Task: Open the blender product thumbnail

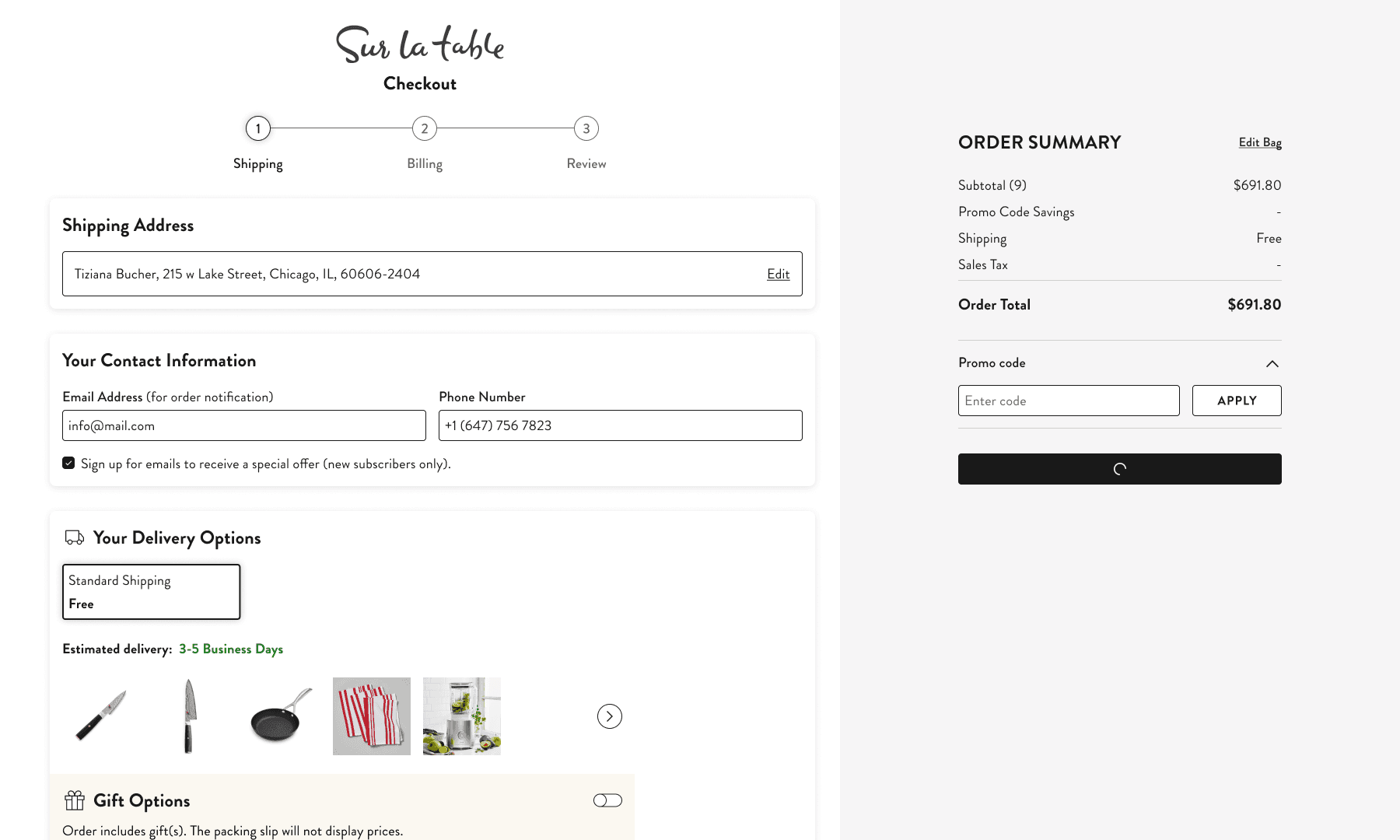Action: 462,716
